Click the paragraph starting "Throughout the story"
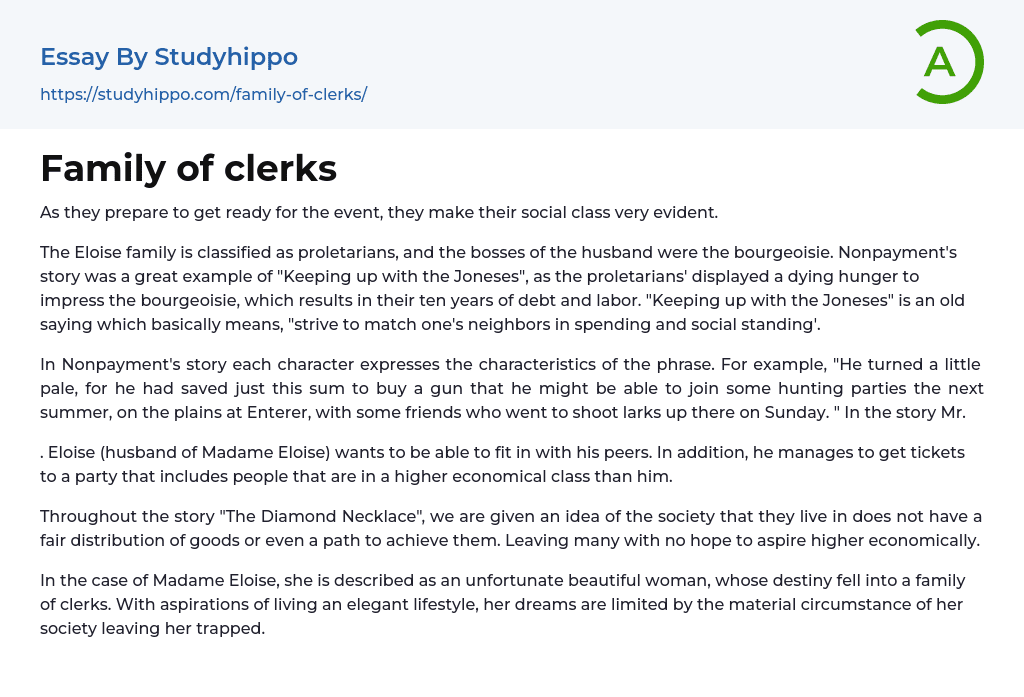The image size is (1024, 697). [511, 528]
